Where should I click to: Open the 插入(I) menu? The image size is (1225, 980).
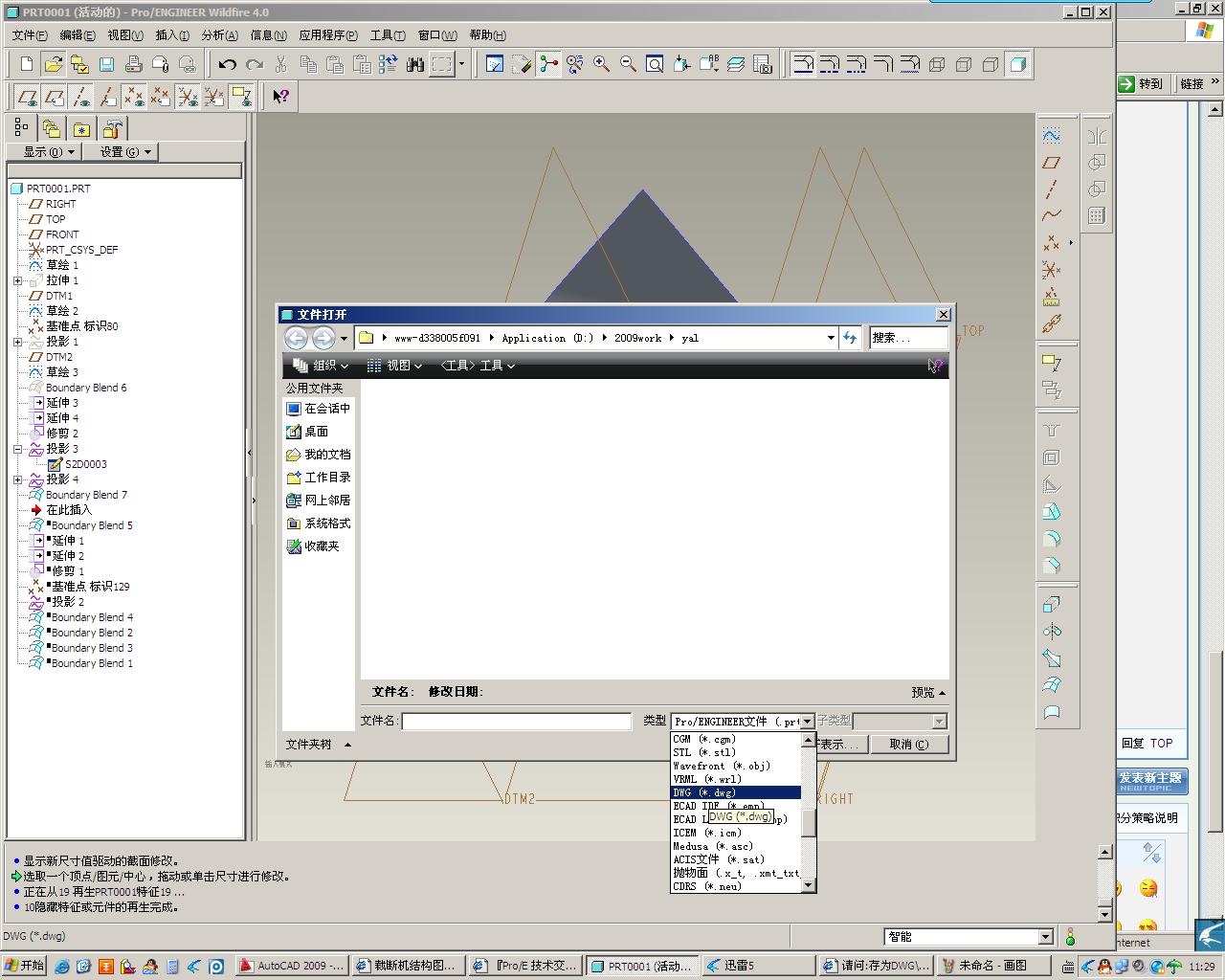pyautogui.click(x=172, y=35)
